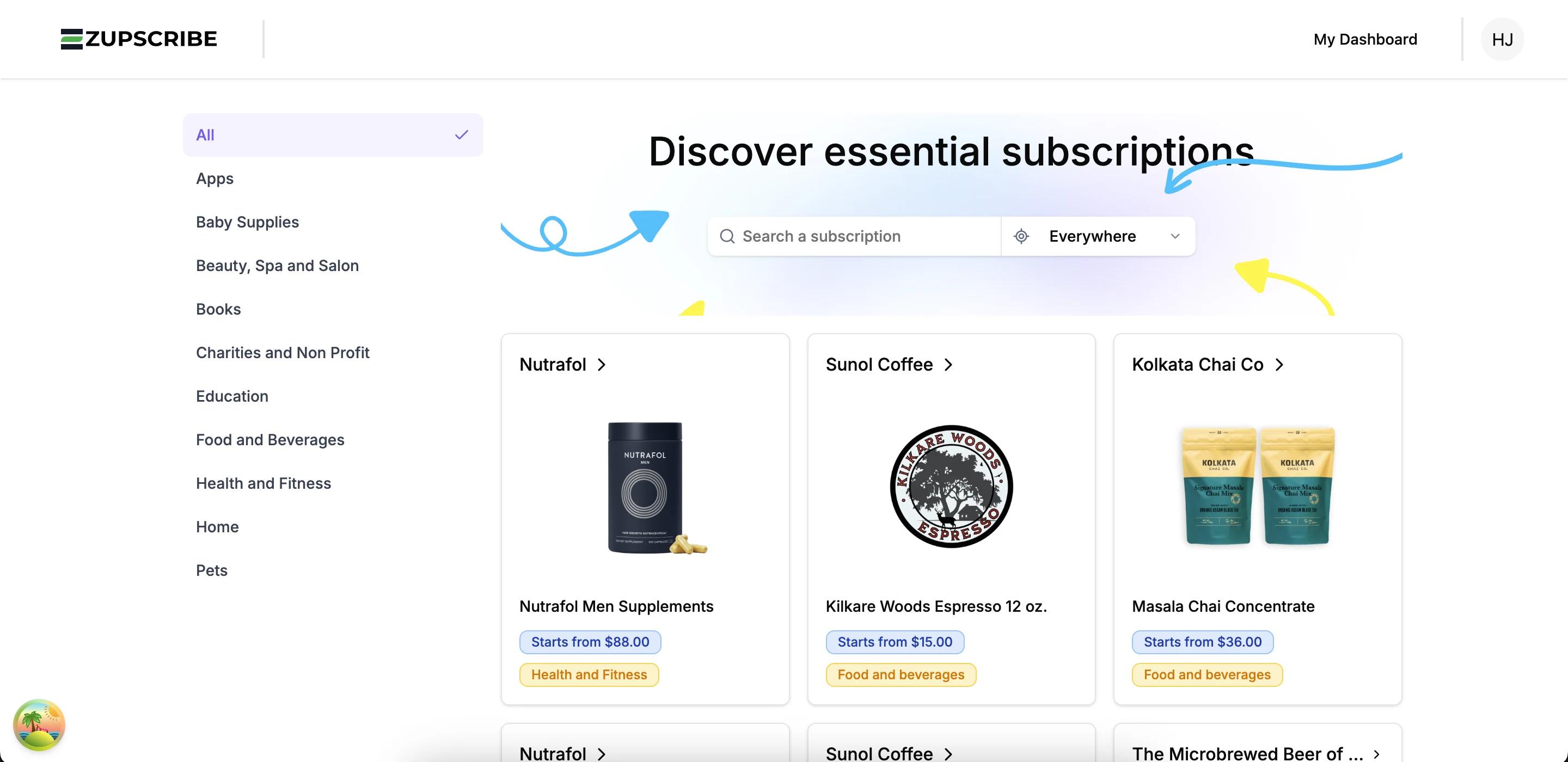Viewport: 1568px width, 762px height.
Task: Click the arrow beside Sunol Coffee title
Action: [x=948, y=365]
